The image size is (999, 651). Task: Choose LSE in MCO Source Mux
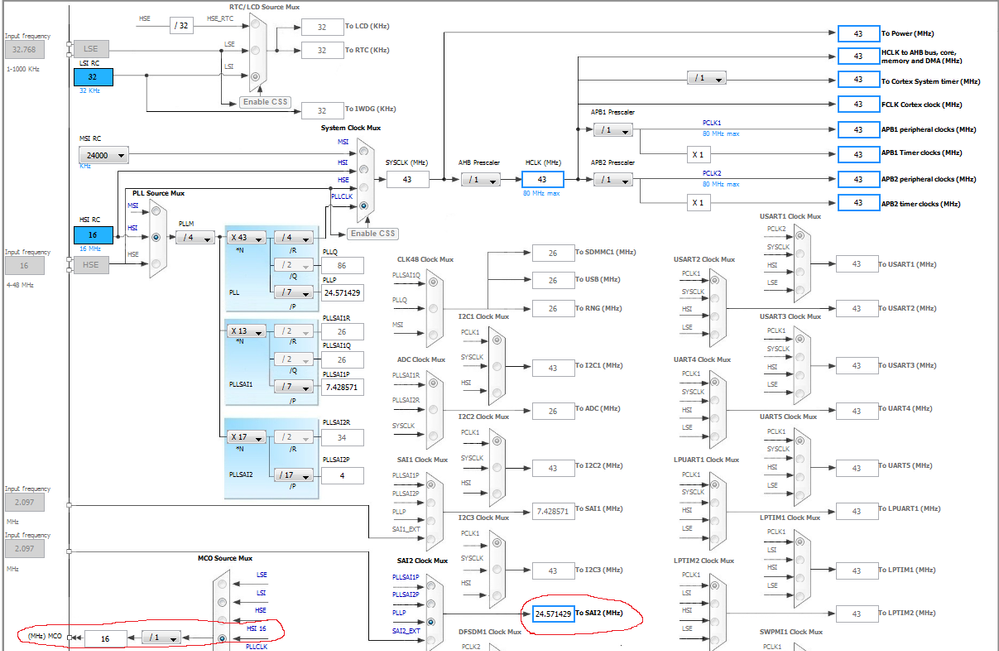tap(222, 583)
